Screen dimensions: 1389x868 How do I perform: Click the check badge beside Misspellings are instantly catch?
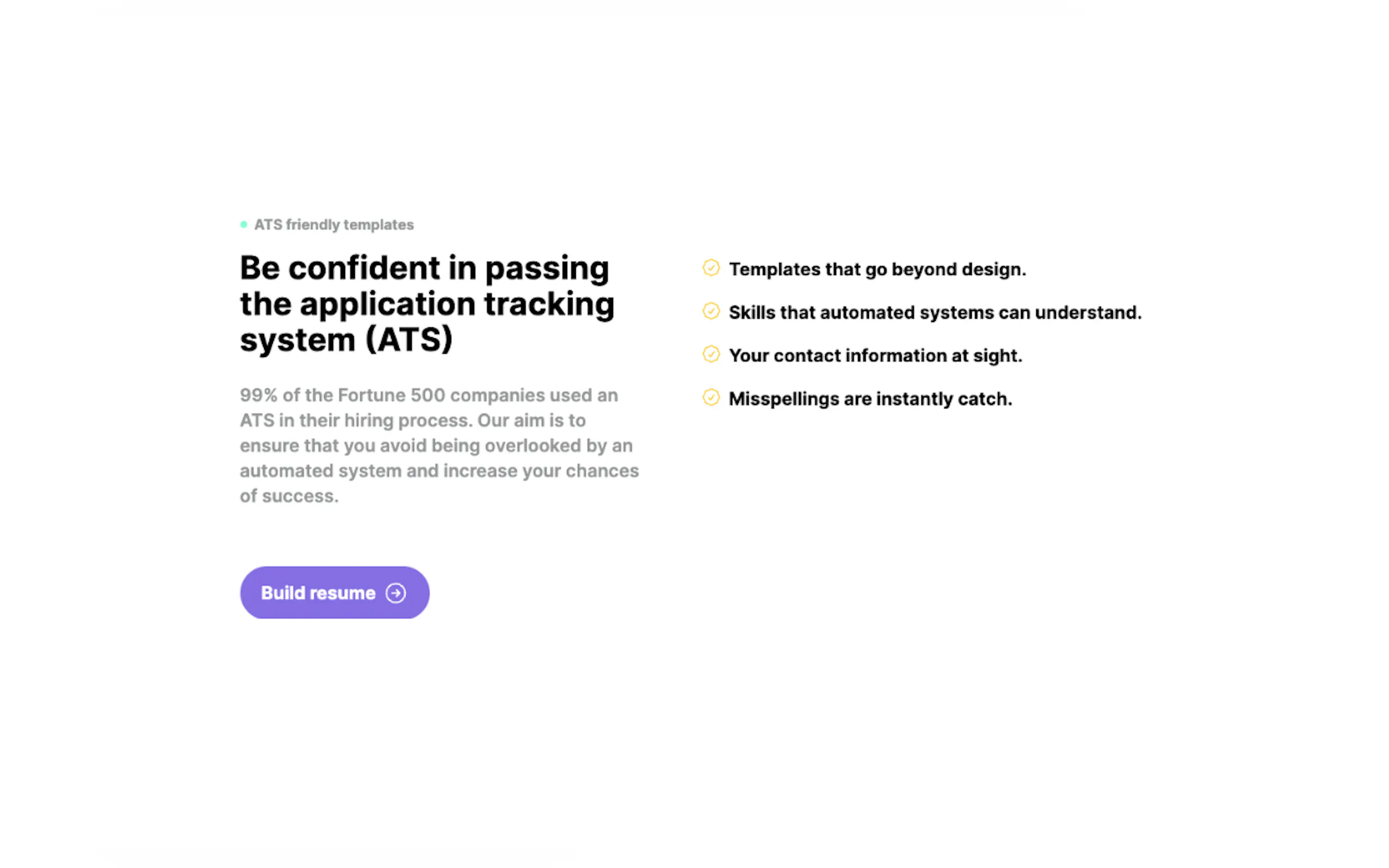711,397
